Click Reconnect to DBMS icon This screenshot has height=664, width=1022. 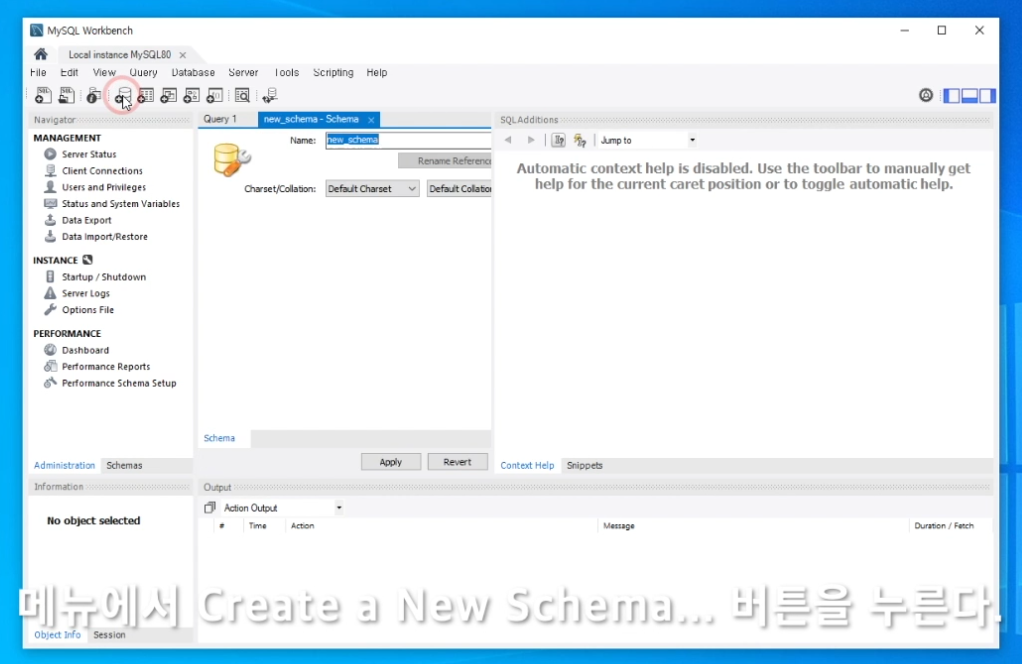click(270, 96)
